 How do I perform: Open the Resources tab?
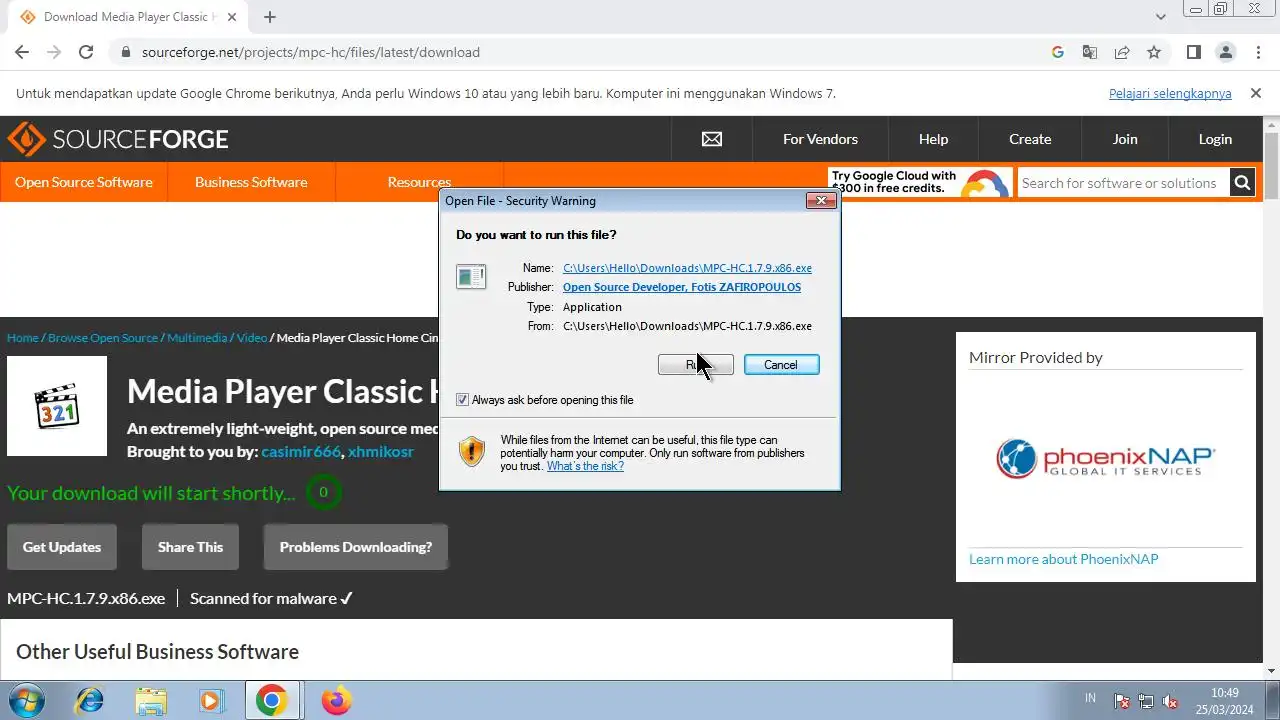(419, 182)
